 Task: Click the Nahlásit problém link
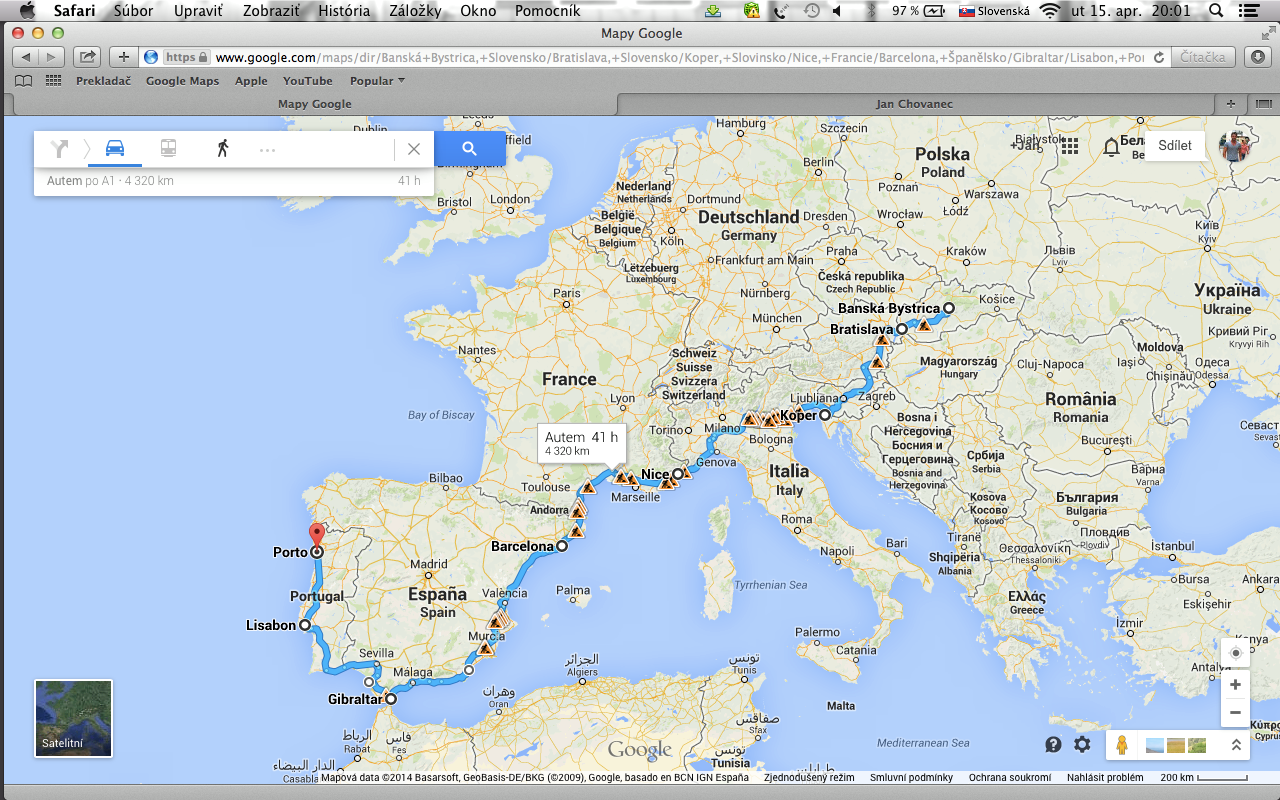pyautogui.click(x=1105, y=777)
